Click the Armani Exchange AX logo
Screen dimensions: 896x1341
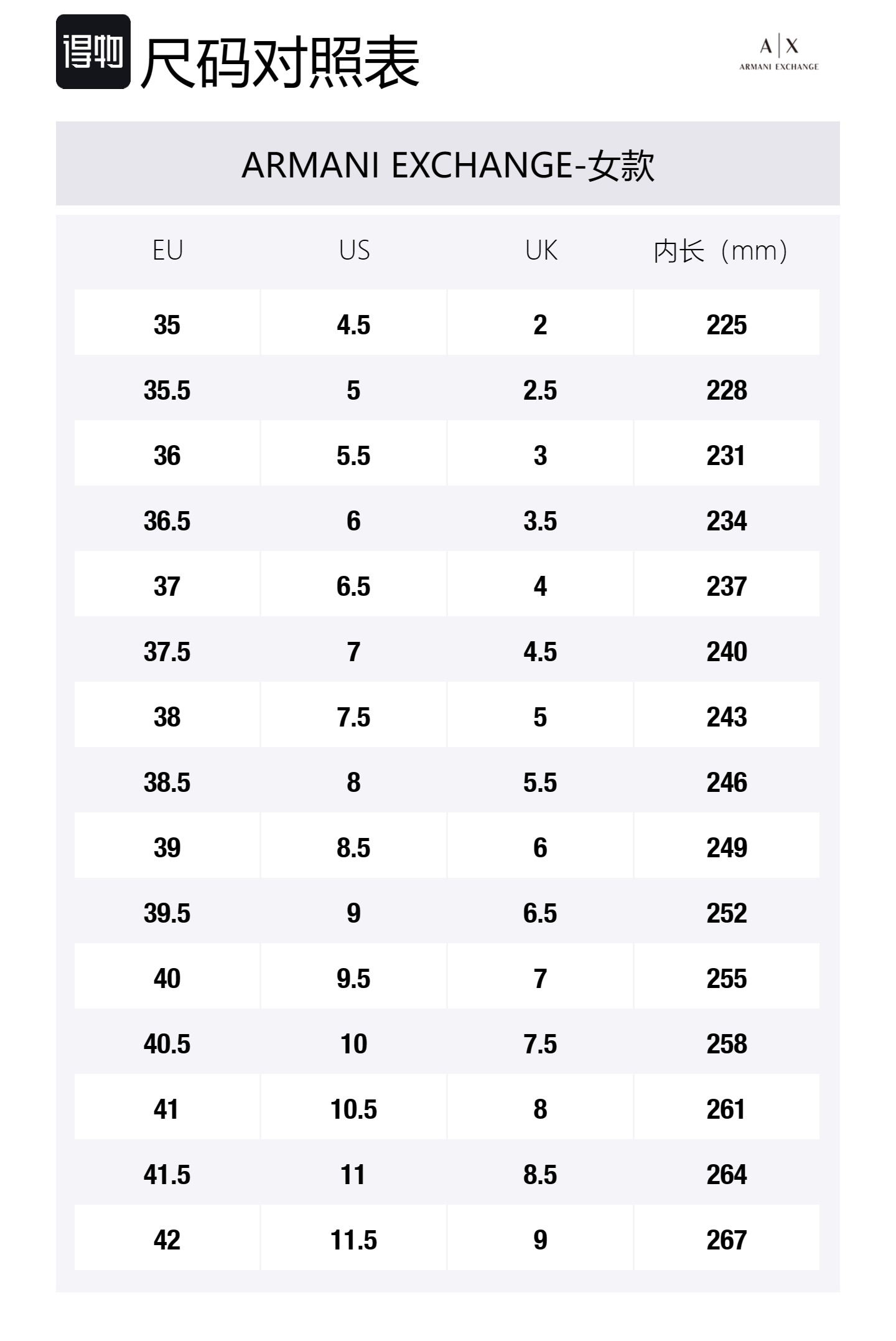tap(778, 54)
